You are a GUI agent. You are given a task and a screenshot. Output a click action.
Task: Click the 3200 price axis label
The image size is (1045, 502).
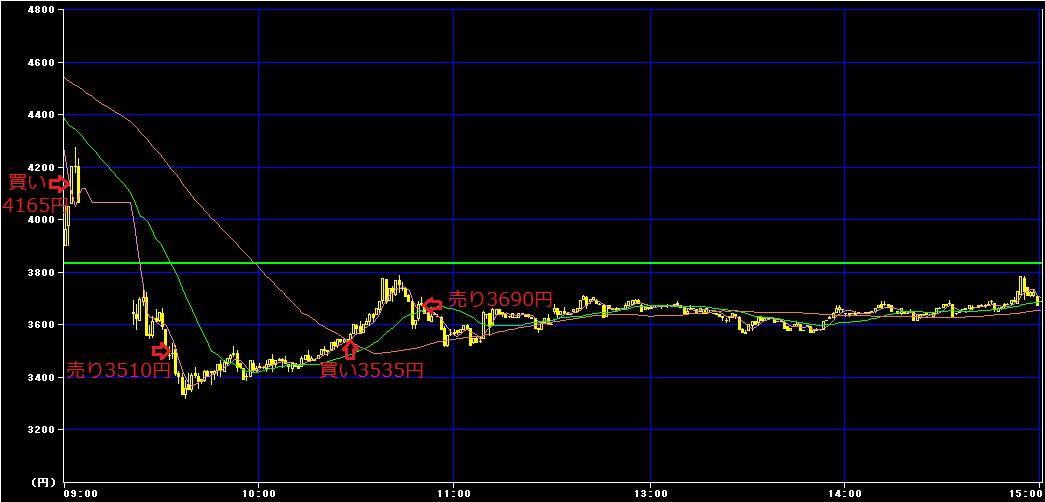click(x=42, y=431)
